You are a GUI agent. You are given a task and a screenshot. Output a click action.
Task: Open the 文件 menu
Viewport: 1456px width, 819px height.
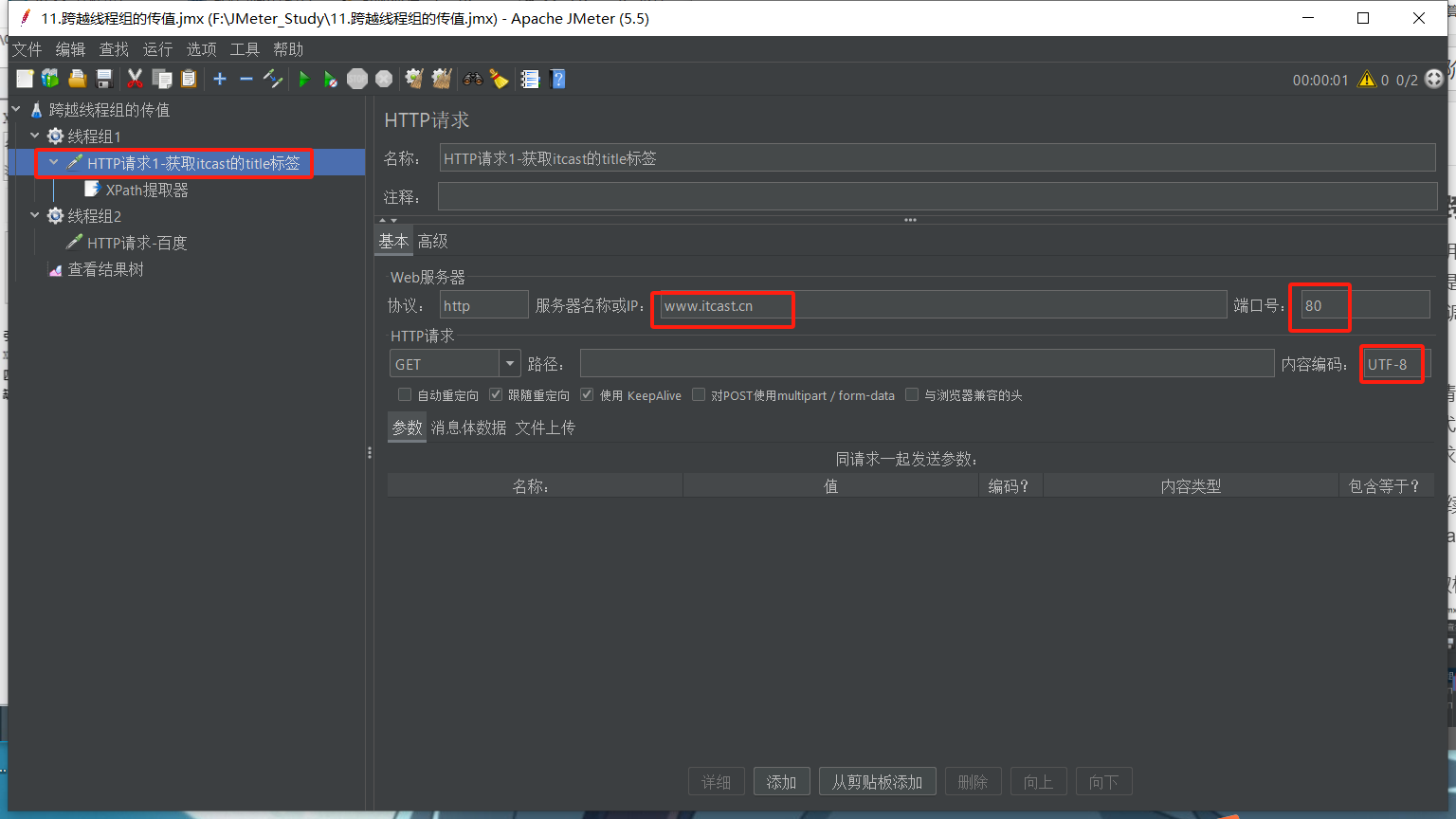(x=27, y=49)
